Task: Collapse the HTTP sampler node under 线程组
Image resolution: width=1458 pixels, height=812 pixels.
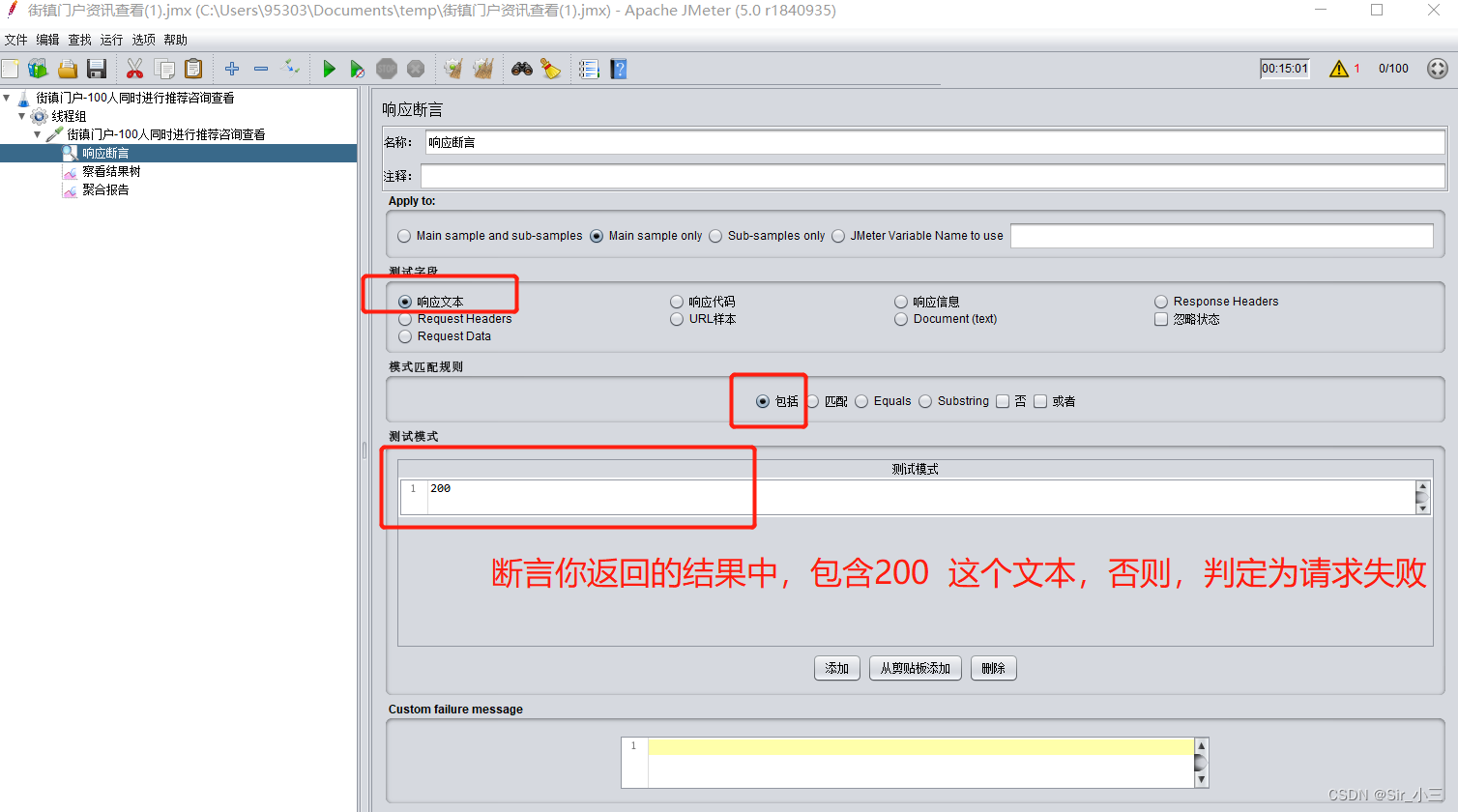Action: [x=38, y=134]
